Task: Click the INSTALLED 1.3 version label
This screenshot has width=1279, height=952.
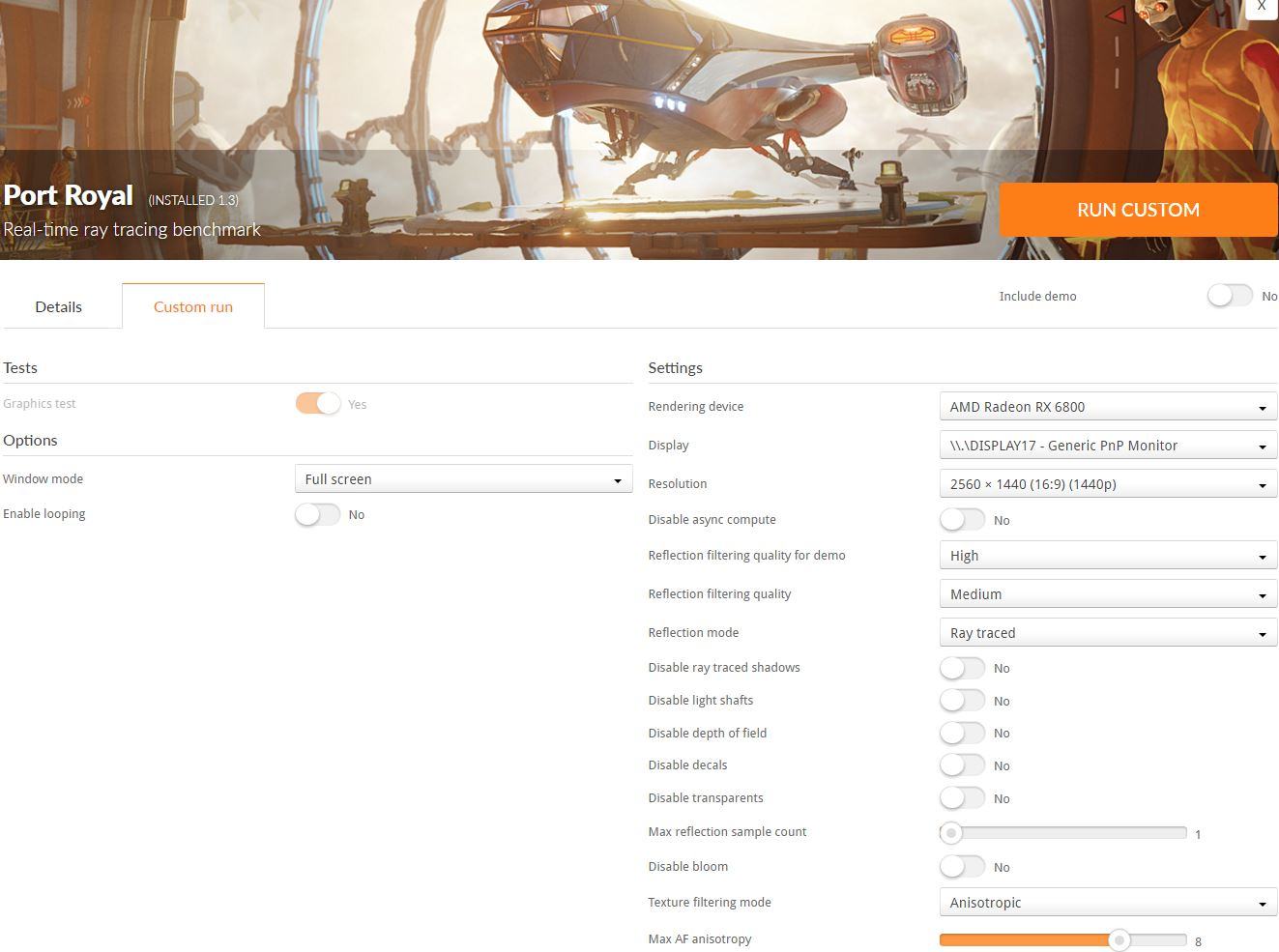Action: point(193,200)
